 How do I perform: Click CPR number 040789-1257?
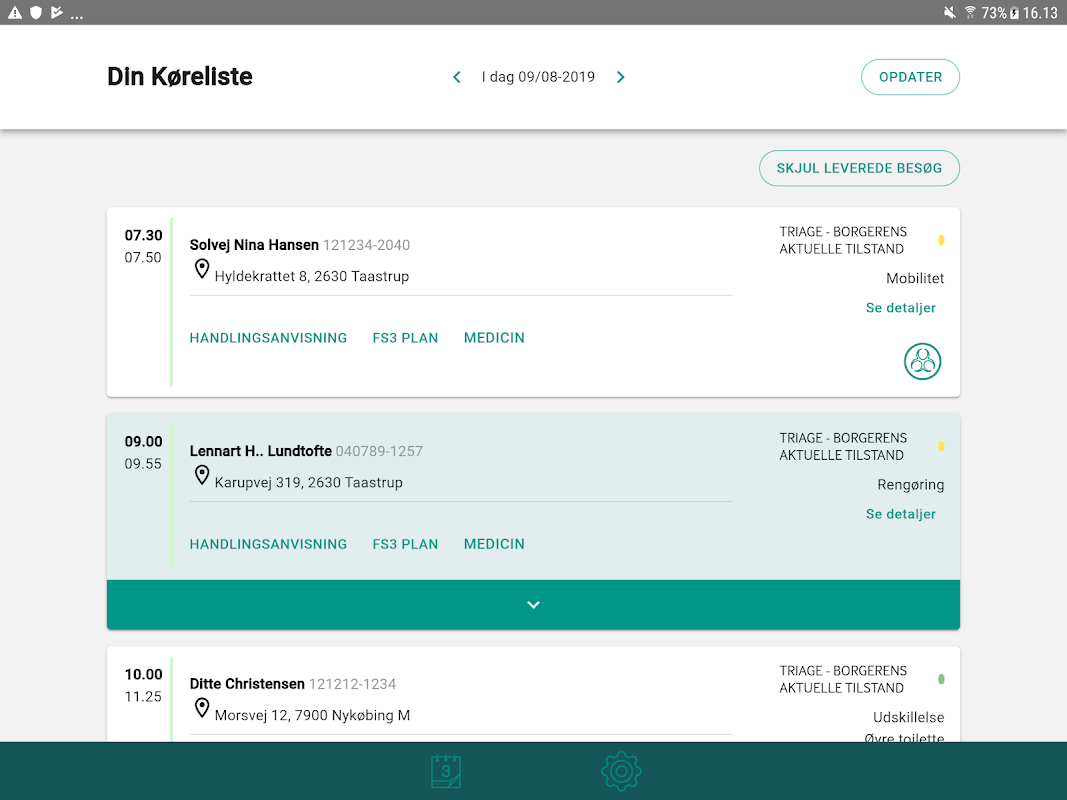point(379,451)
